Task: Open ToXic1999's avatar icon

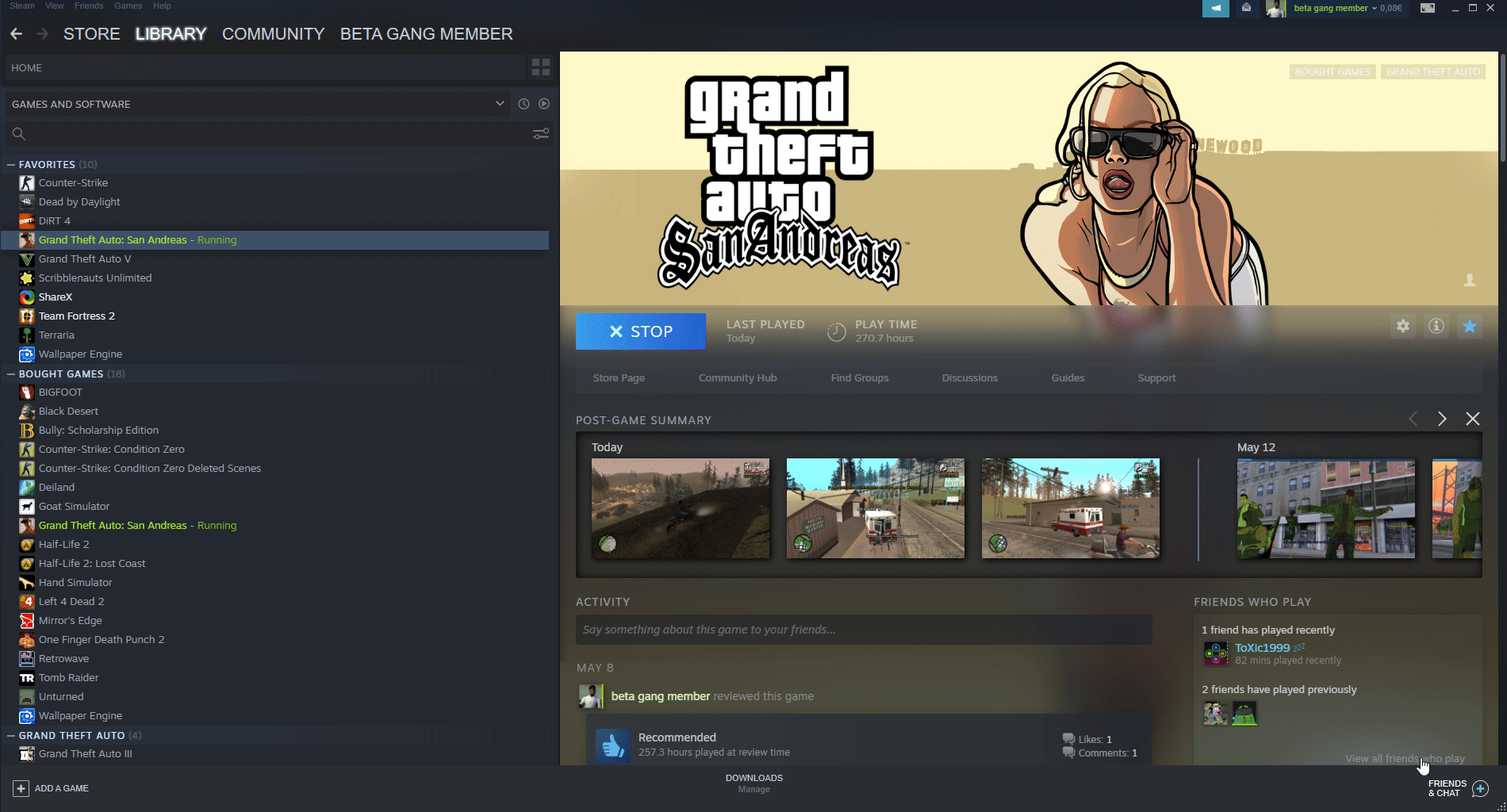Action: (x=1216, y=653)
